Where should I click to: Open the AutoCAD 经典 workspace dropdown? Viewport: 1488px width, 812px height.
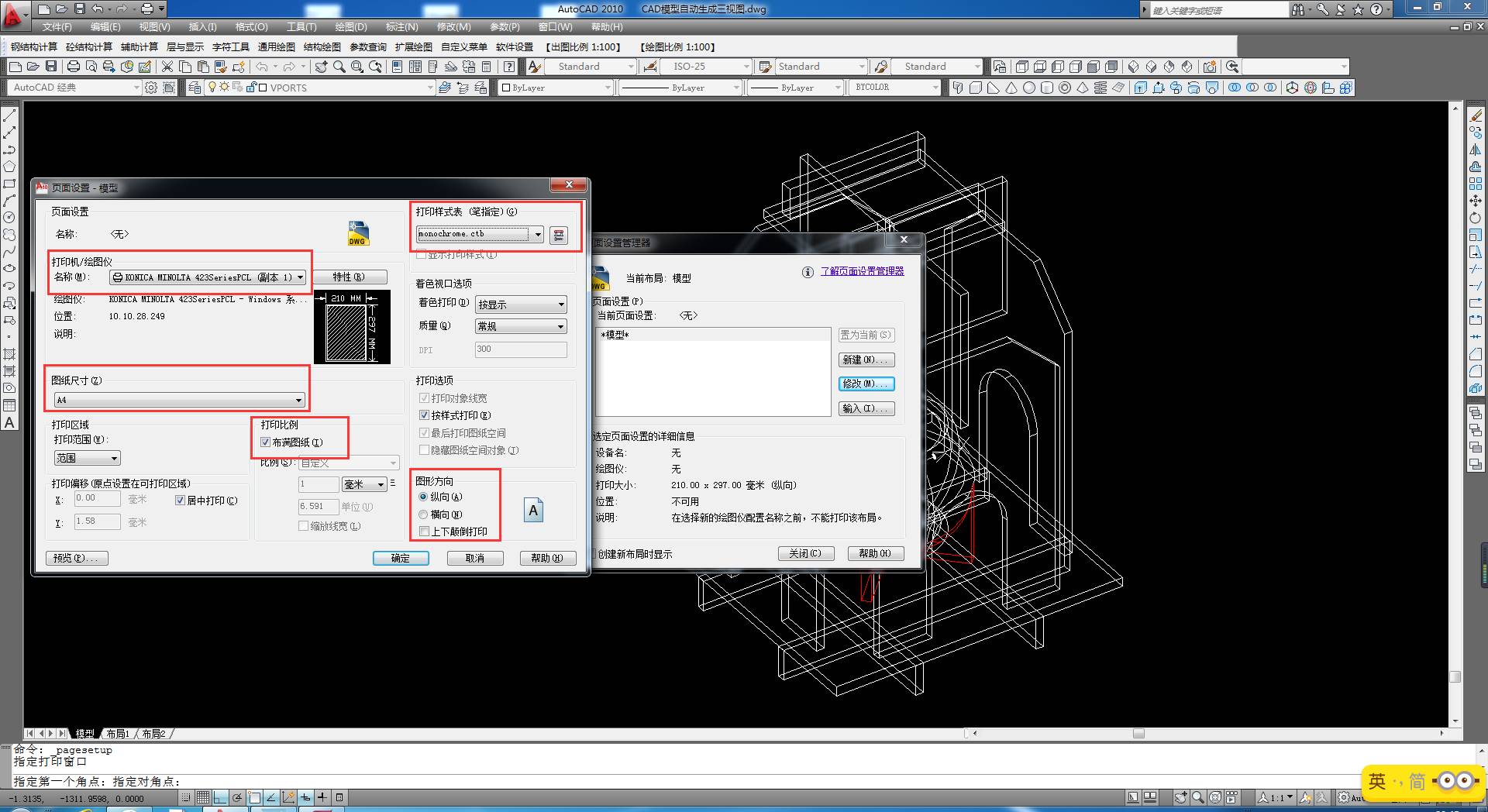coord(75,88)
